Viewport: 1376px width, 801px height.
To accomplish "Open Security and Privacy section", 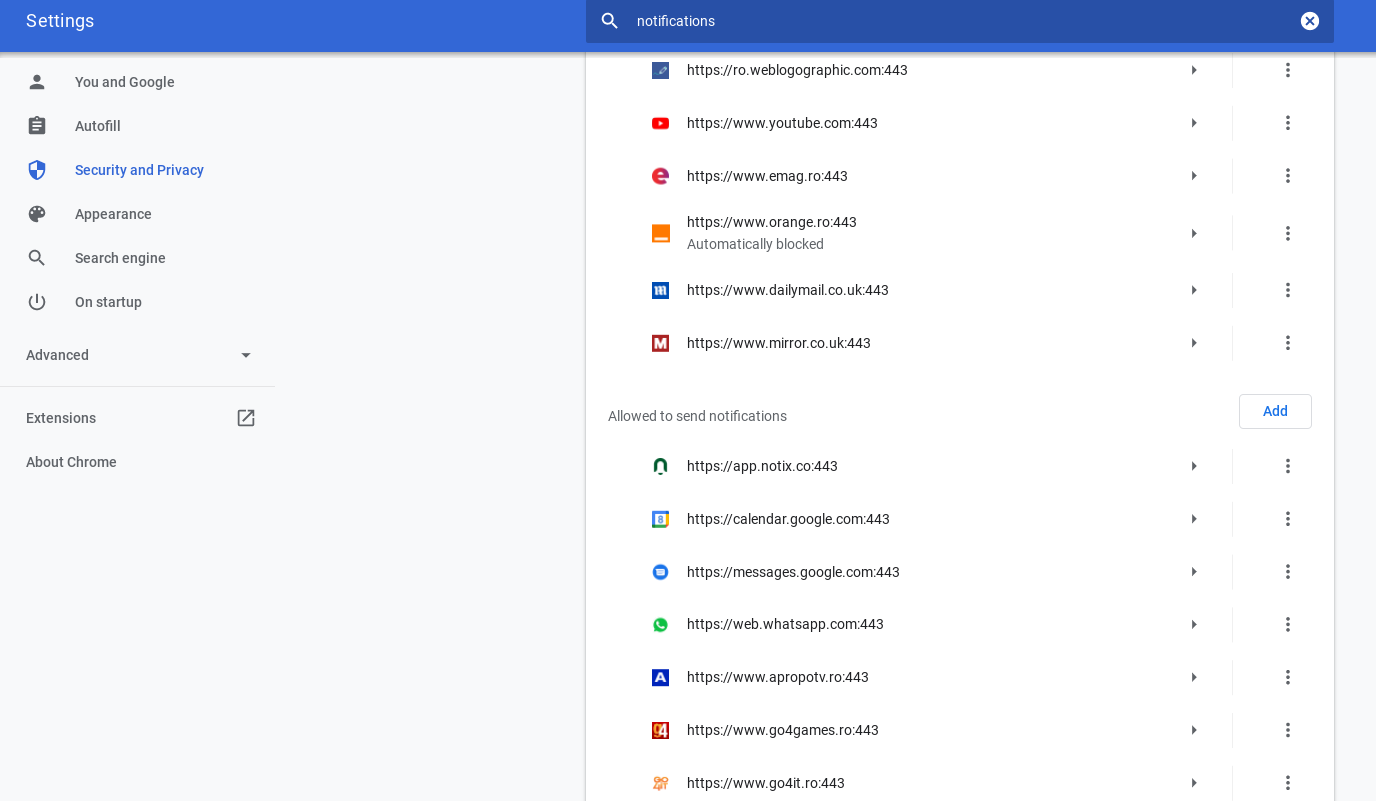I will 138,170.
